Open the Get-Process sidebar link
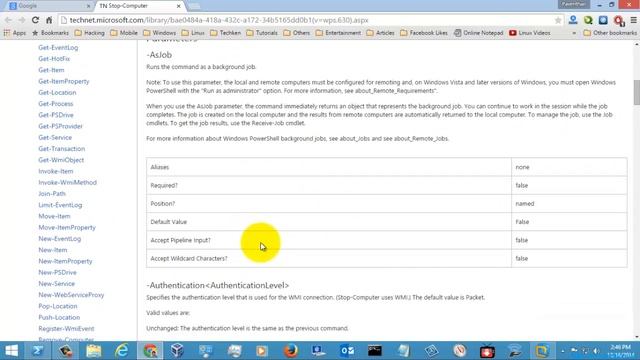640x360 pixels. [56, 104]
